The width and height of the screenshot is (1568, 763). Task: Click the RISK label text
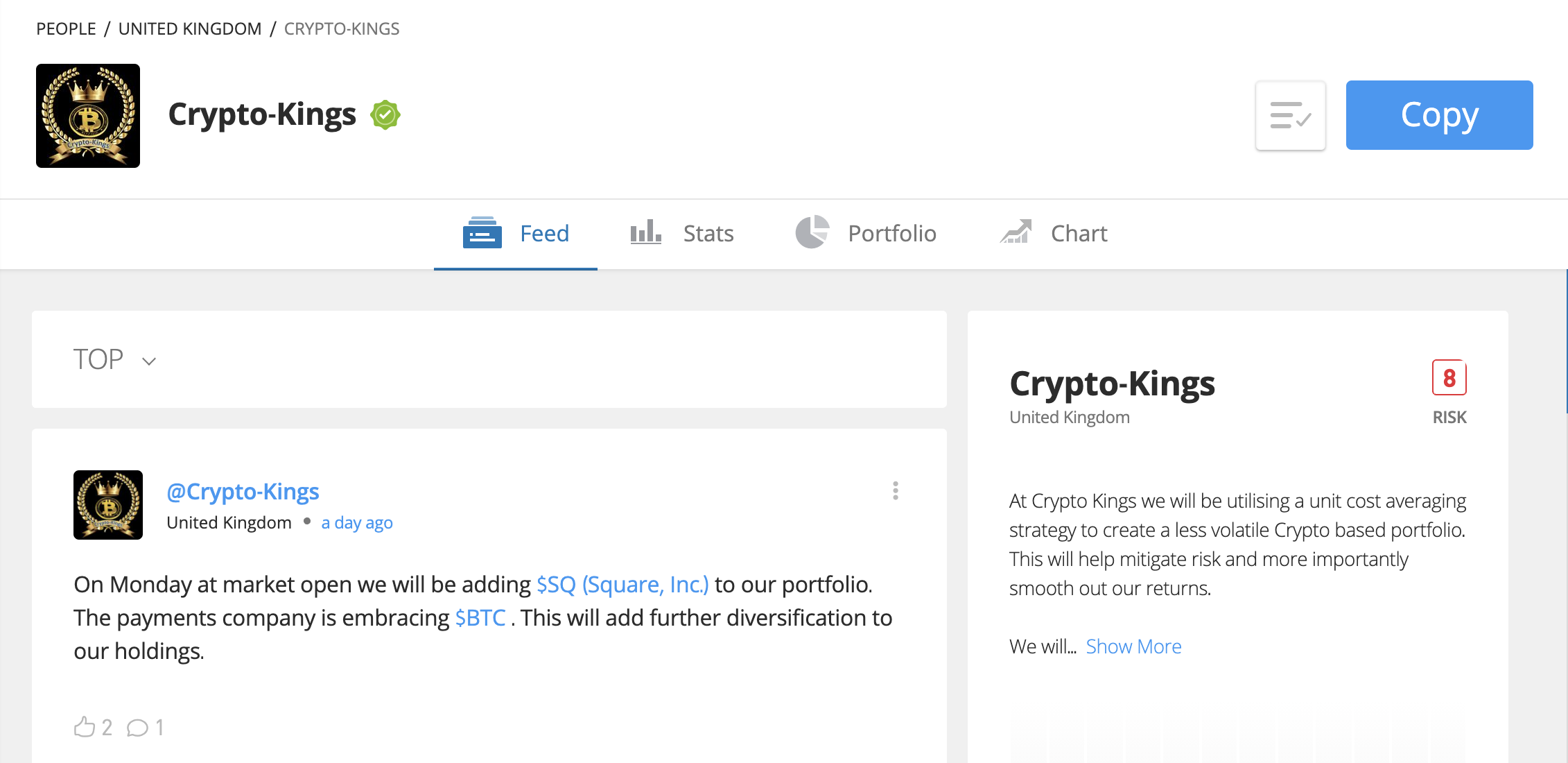(x=1449, y=418)
